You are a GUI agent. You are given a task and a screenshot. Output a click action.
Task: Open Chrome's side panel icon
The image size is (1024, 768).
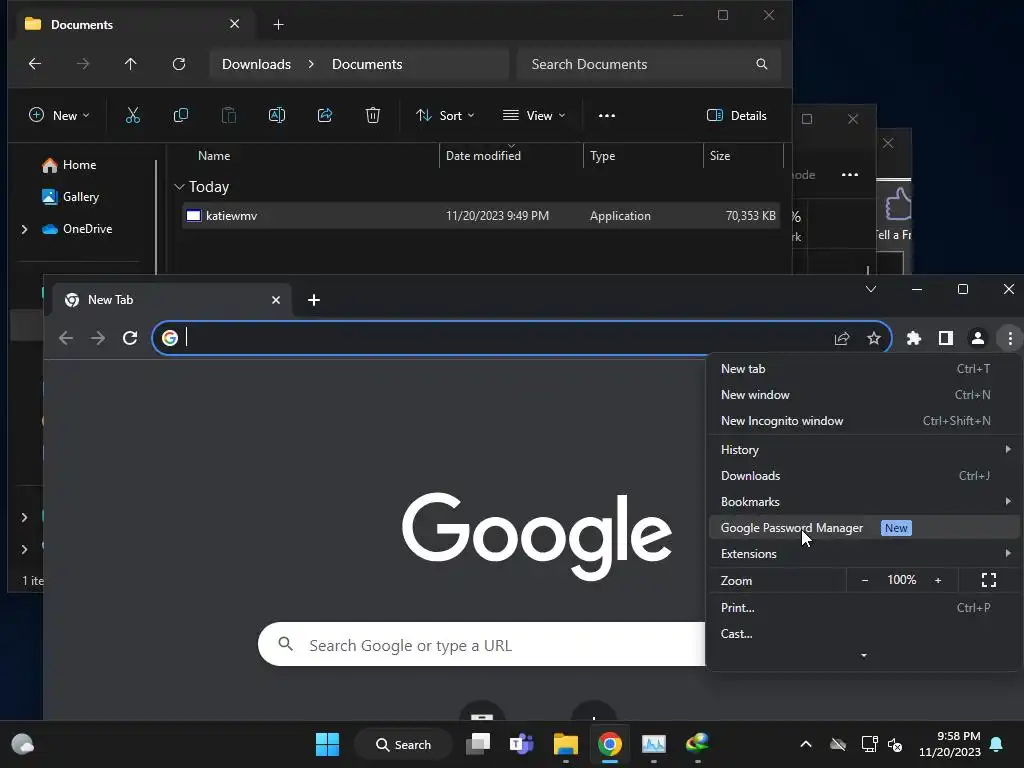(946, 338)
